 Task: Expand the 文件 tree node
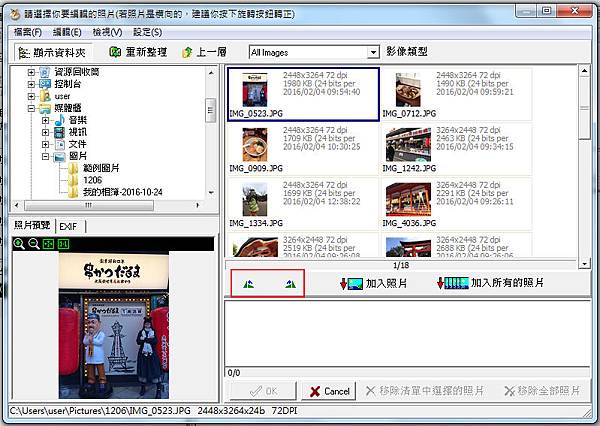coord(46,145)
